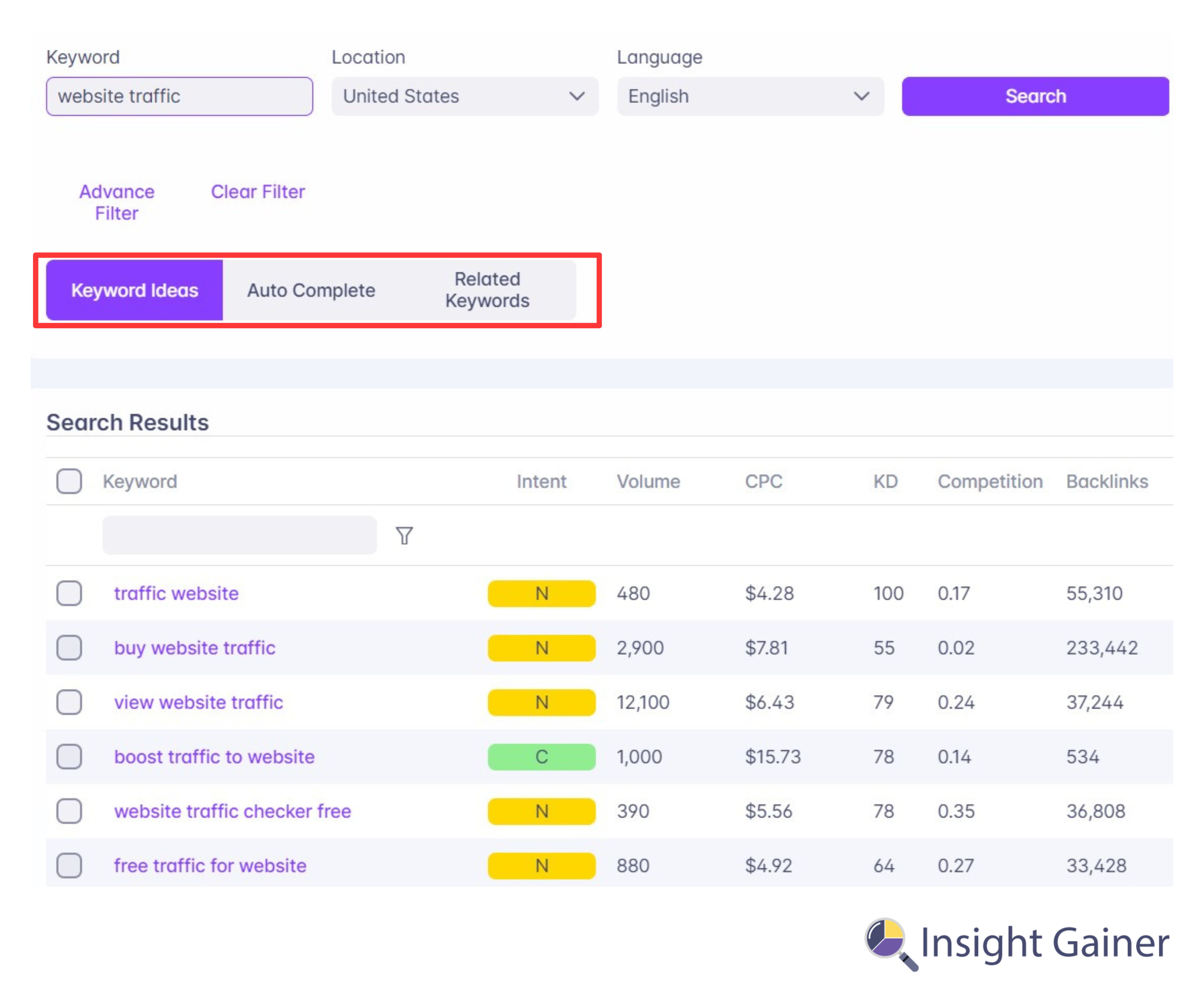
Task: Check the 'buy website traffic' row checkbox
Action: pyautogui.click(x=69, y=647)
